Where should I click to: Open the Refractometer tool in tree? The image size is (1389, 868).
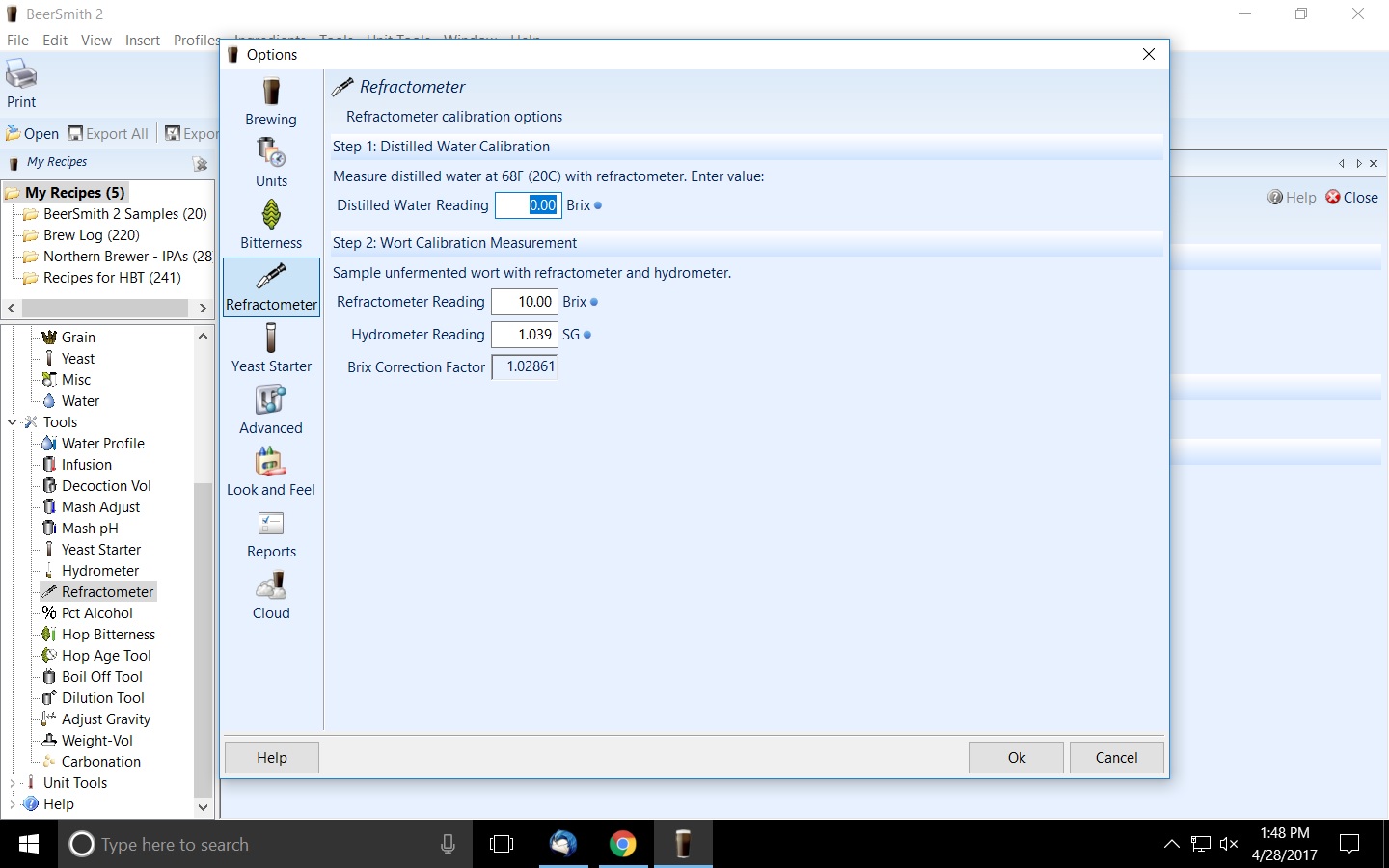(97, 592)
